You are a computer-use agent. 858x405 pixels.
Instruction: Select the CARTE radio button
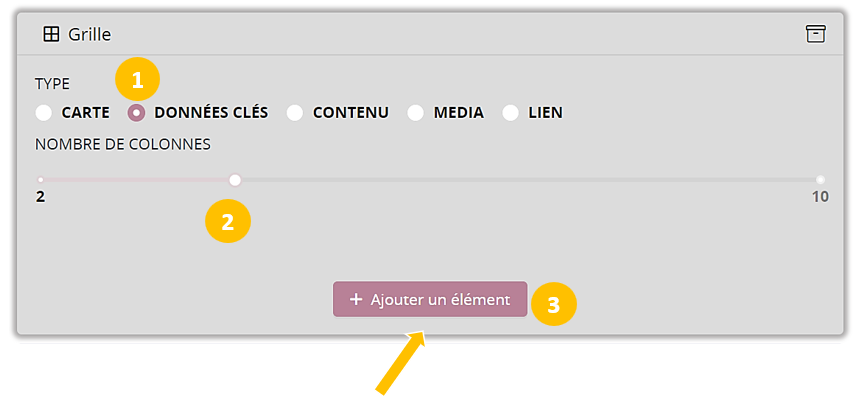tap(44, 113)
